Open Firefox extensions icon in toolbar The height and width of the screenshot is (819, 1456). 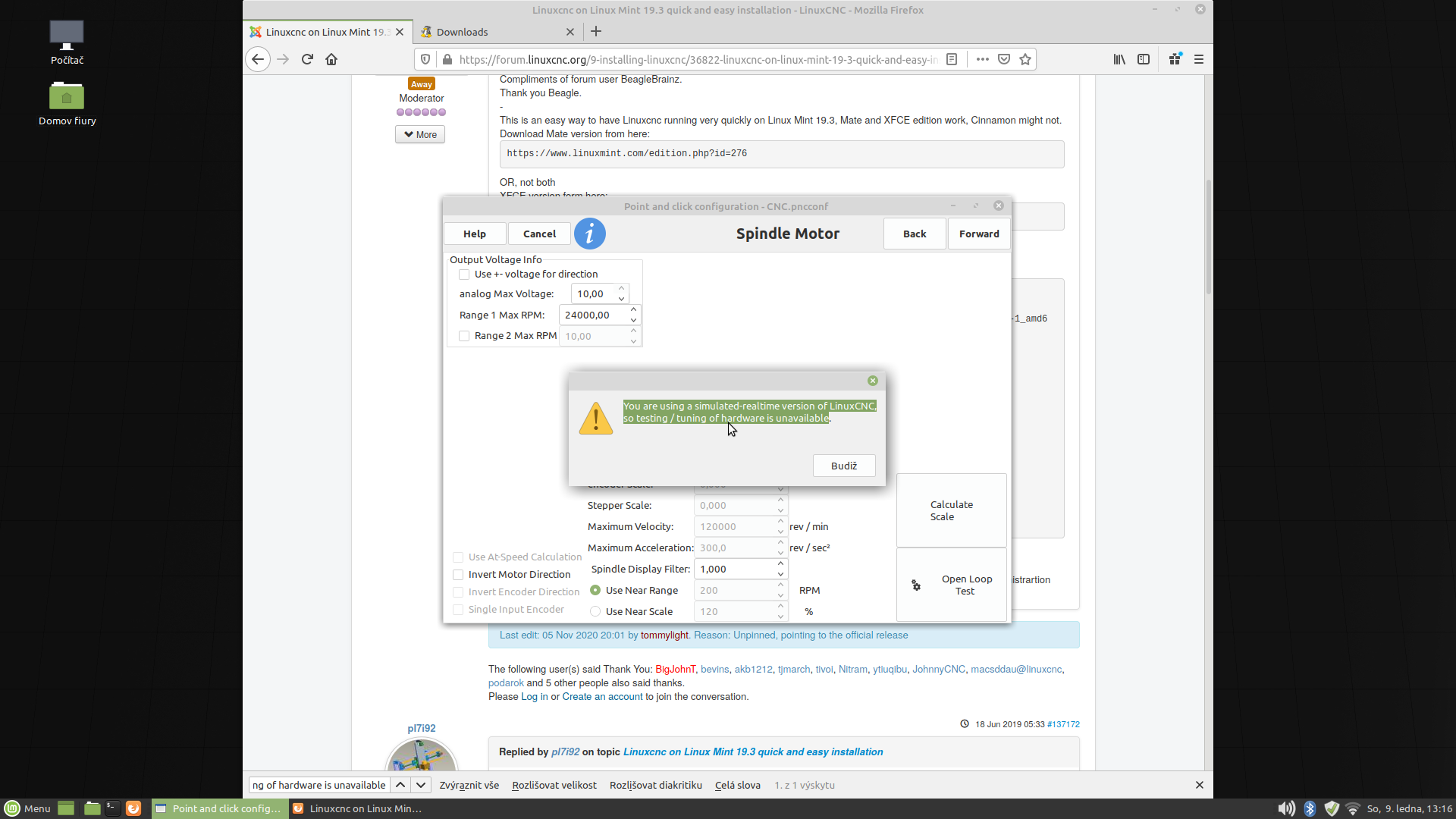[x=1175, y=59]
